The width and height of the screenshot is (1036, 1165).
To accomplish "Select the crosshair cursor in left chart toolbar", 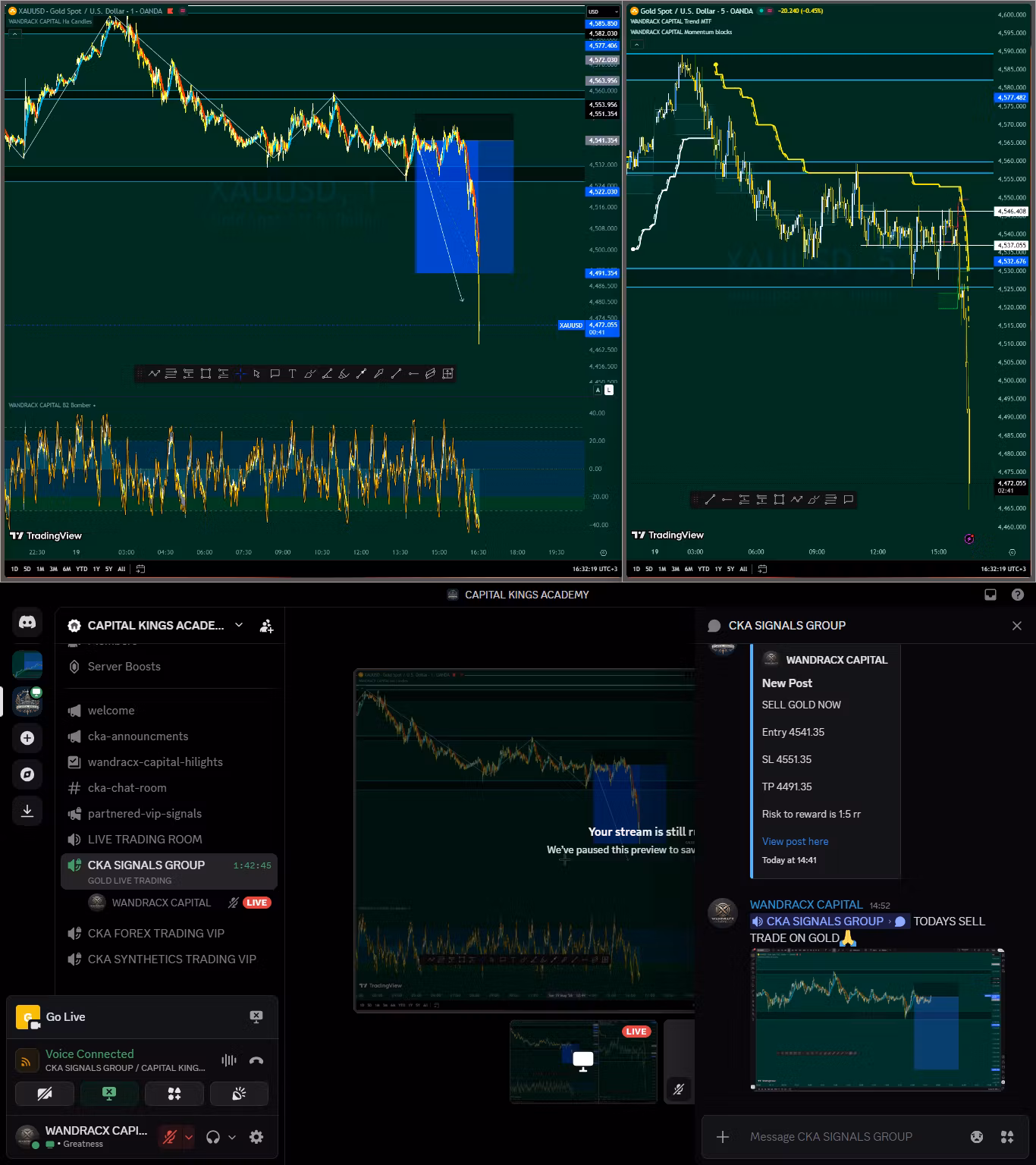I will point(240,373).
